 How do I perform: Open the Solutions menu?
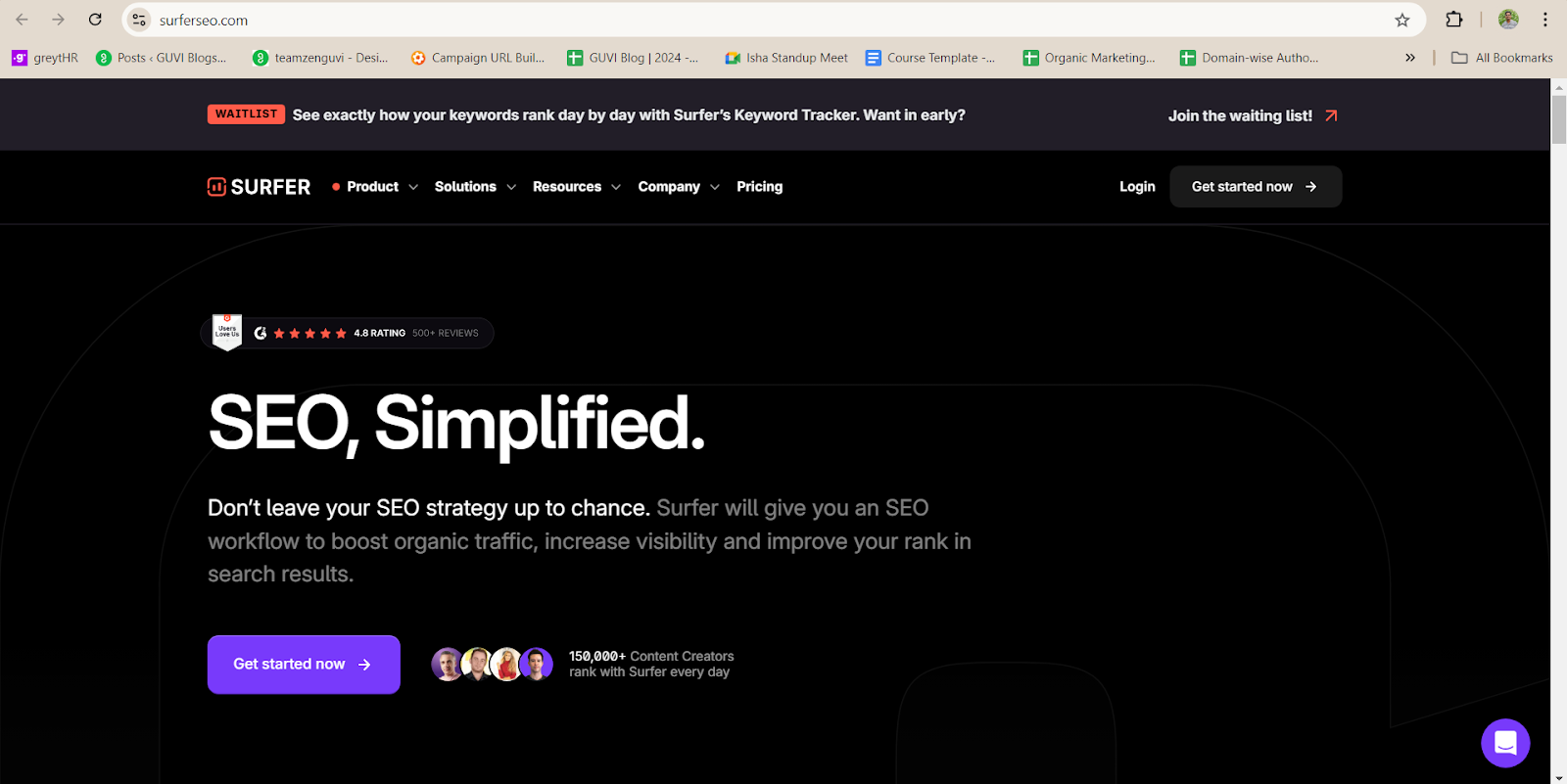[465, 187]
